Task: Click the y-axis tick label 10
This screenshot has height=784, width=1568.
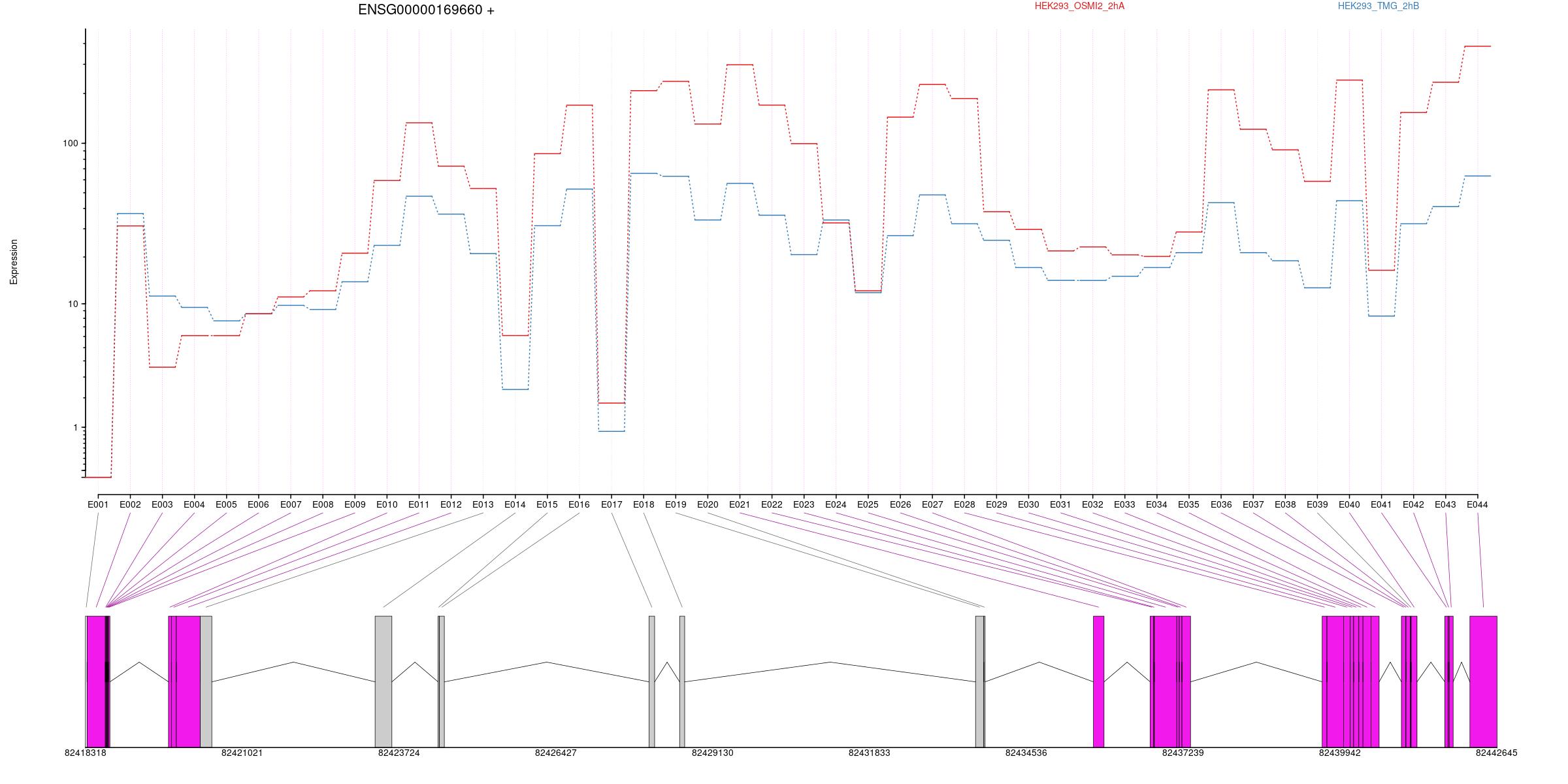Action: (x=73, y=304)
